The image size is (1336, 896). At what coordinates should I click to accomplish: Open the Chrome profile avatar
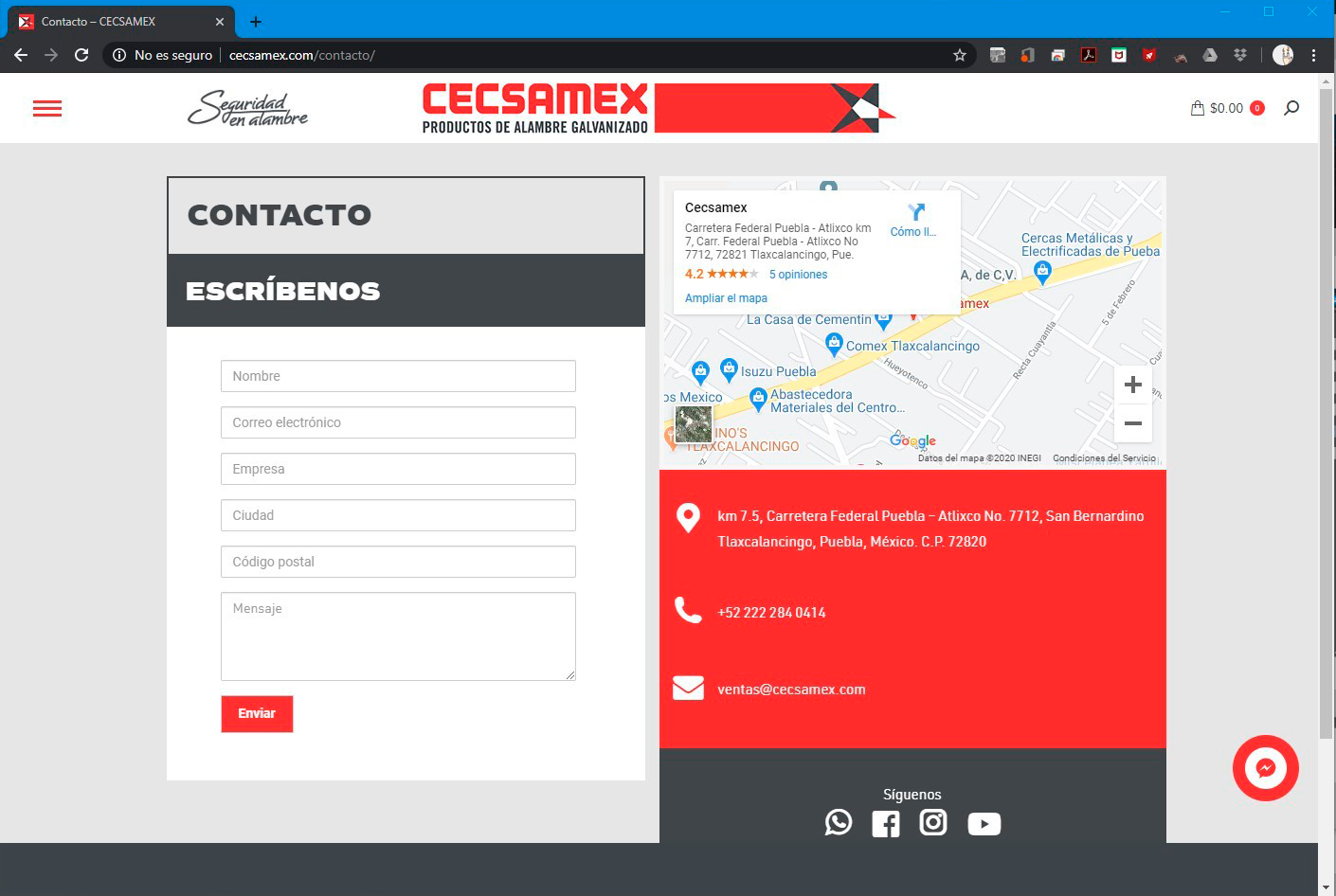coord(1283,55)
